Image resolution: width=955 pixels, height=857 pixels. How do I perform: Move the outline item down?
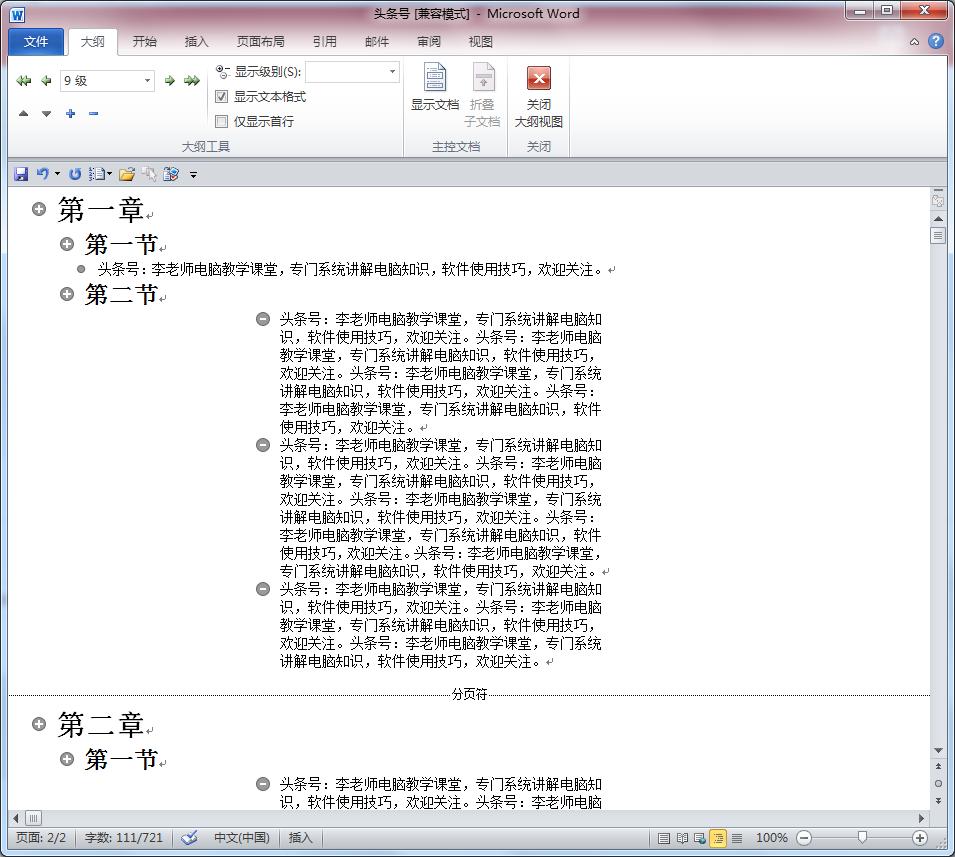pyautogui.click(x=45, y=113)
